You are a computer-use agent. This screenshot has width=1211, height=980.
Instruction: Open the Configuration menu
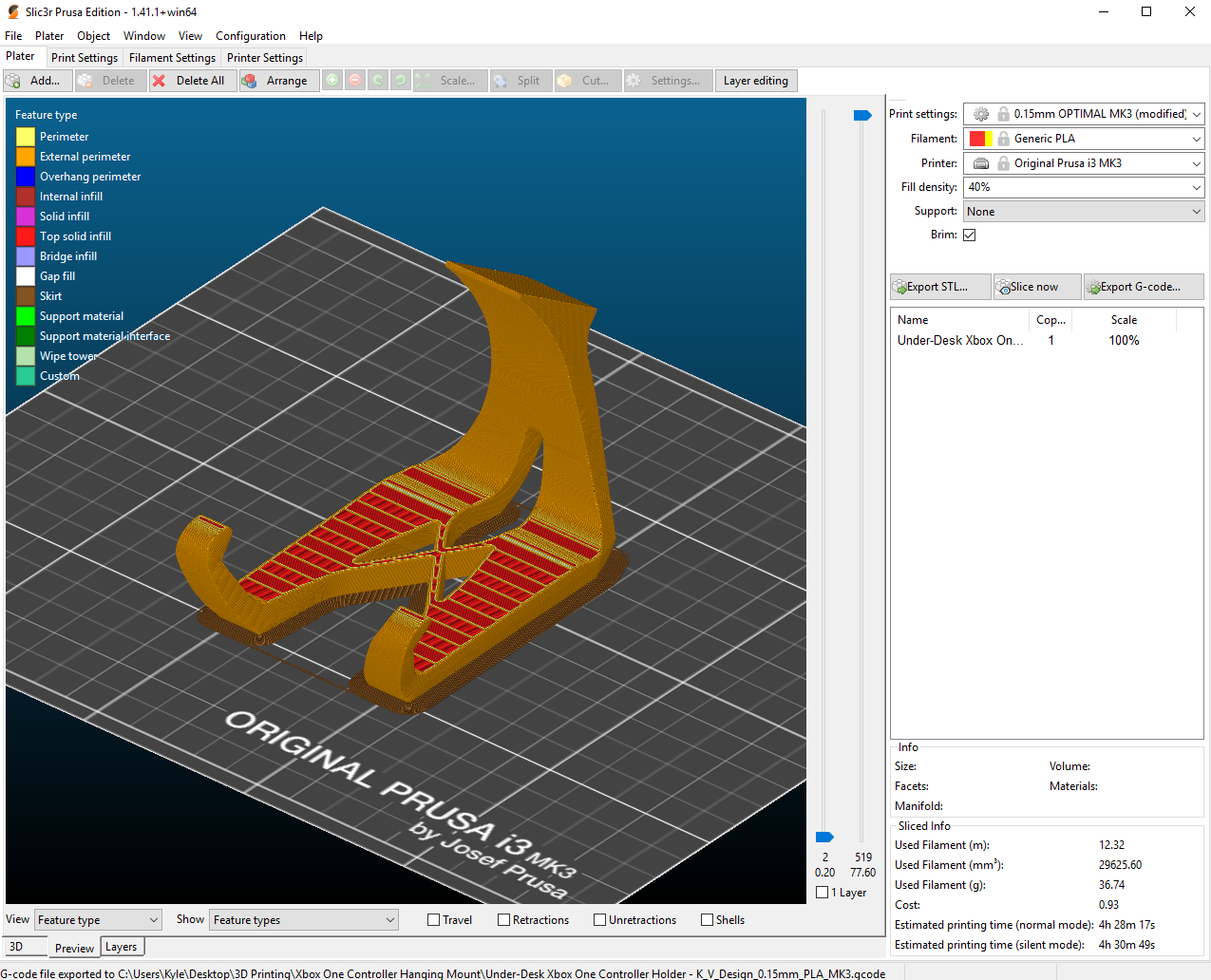[x=250, y=36]
